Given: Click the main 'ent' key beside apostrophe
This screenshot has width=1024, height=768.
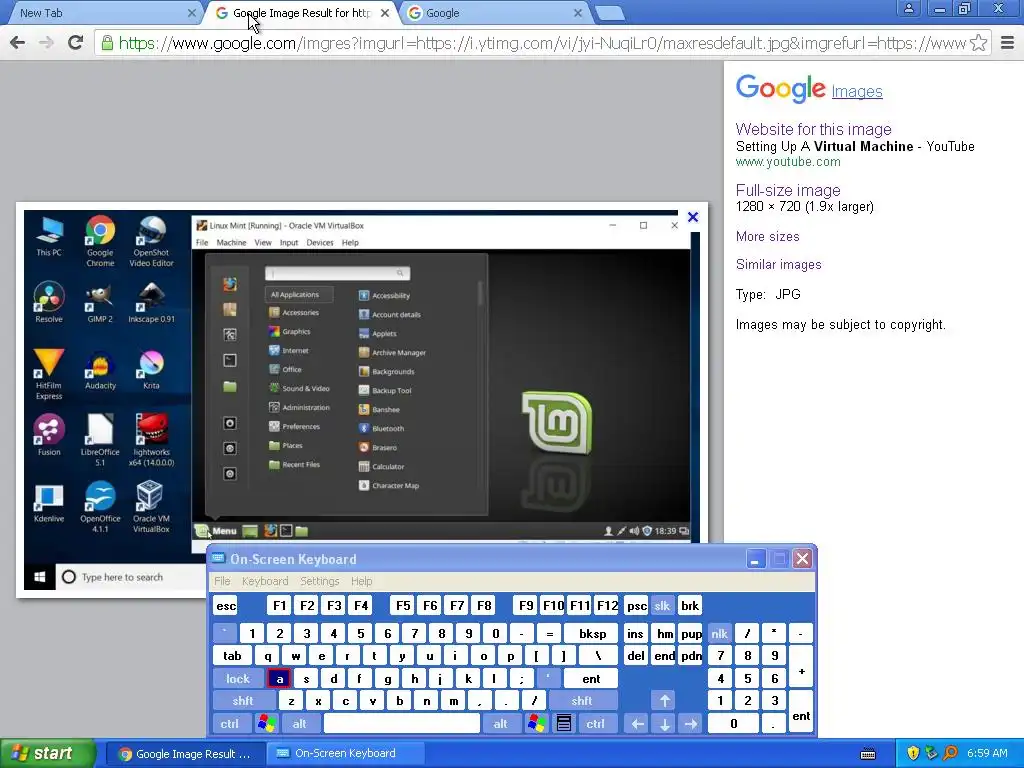Looking at the screenshot, I should coord(591,679).
